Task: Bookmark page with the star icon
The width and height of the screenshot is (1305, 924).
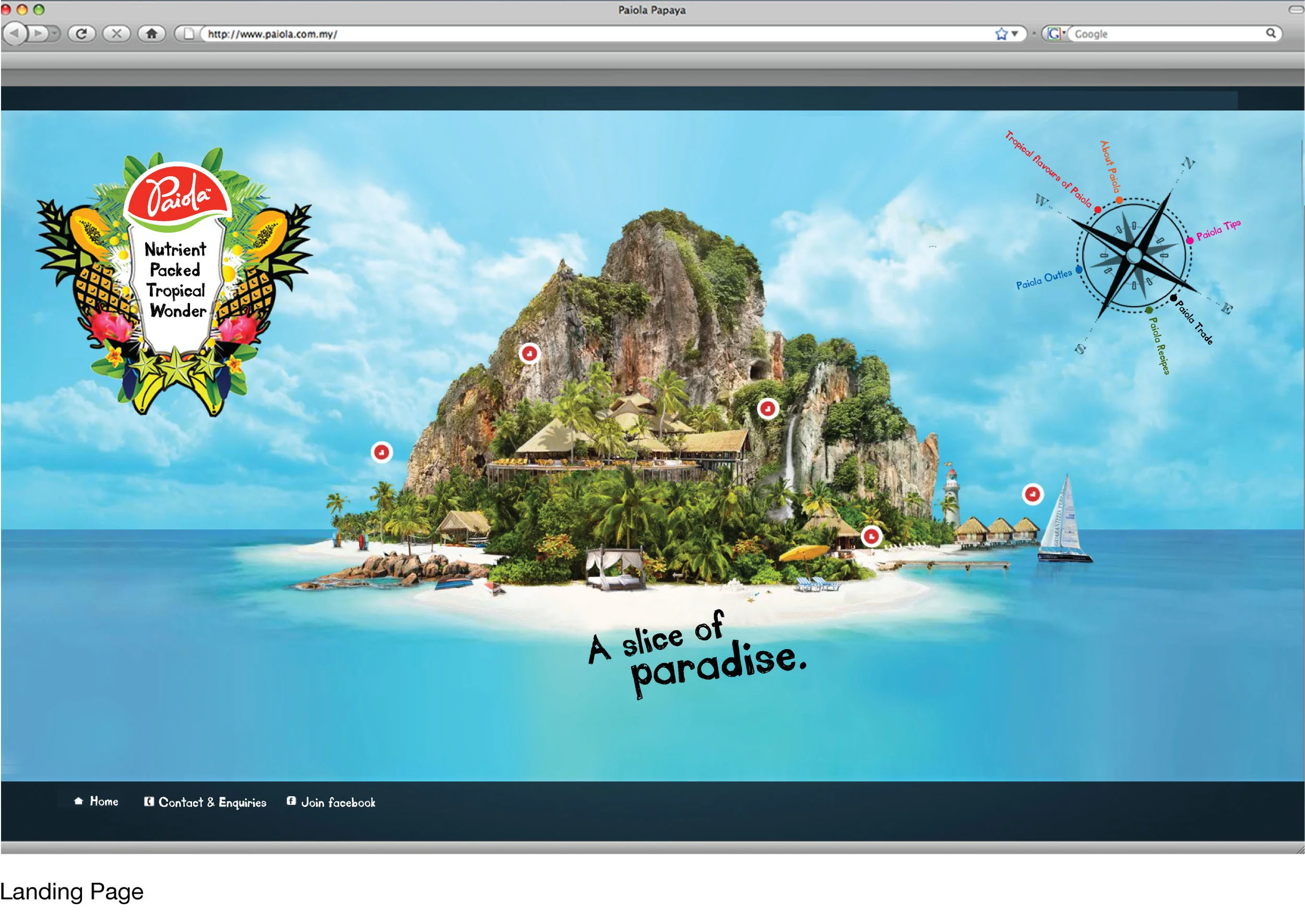Action: pos(1001,34)
